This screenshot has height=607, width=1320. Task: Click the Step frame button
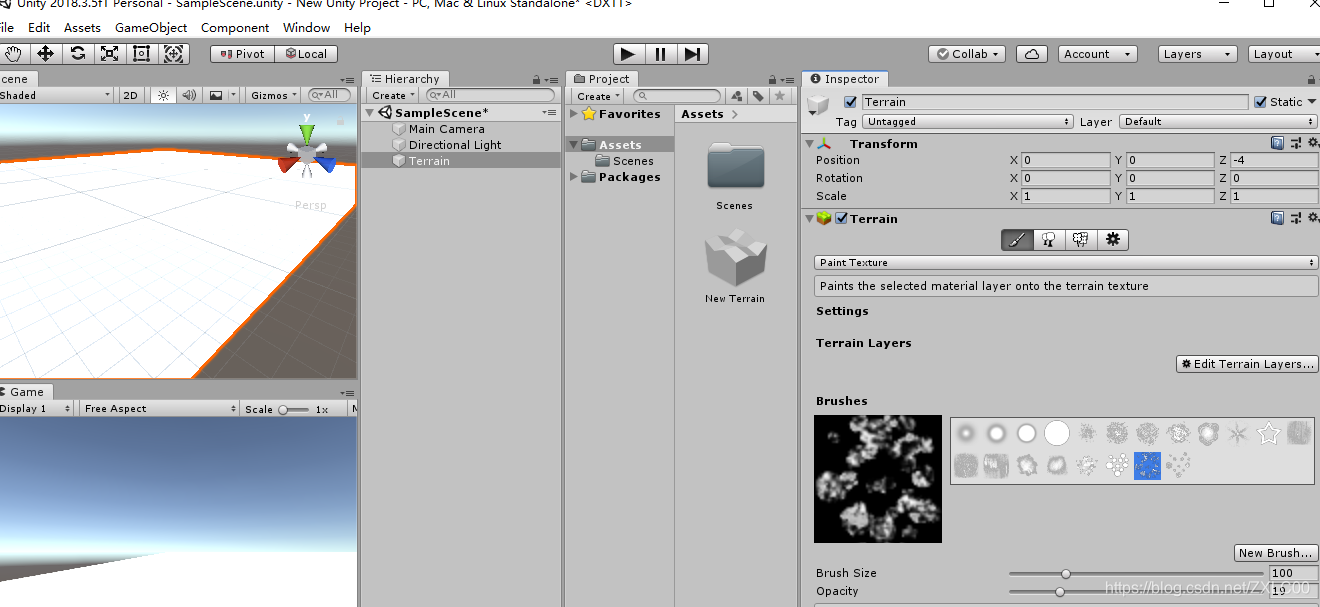(x=693, y=54)
